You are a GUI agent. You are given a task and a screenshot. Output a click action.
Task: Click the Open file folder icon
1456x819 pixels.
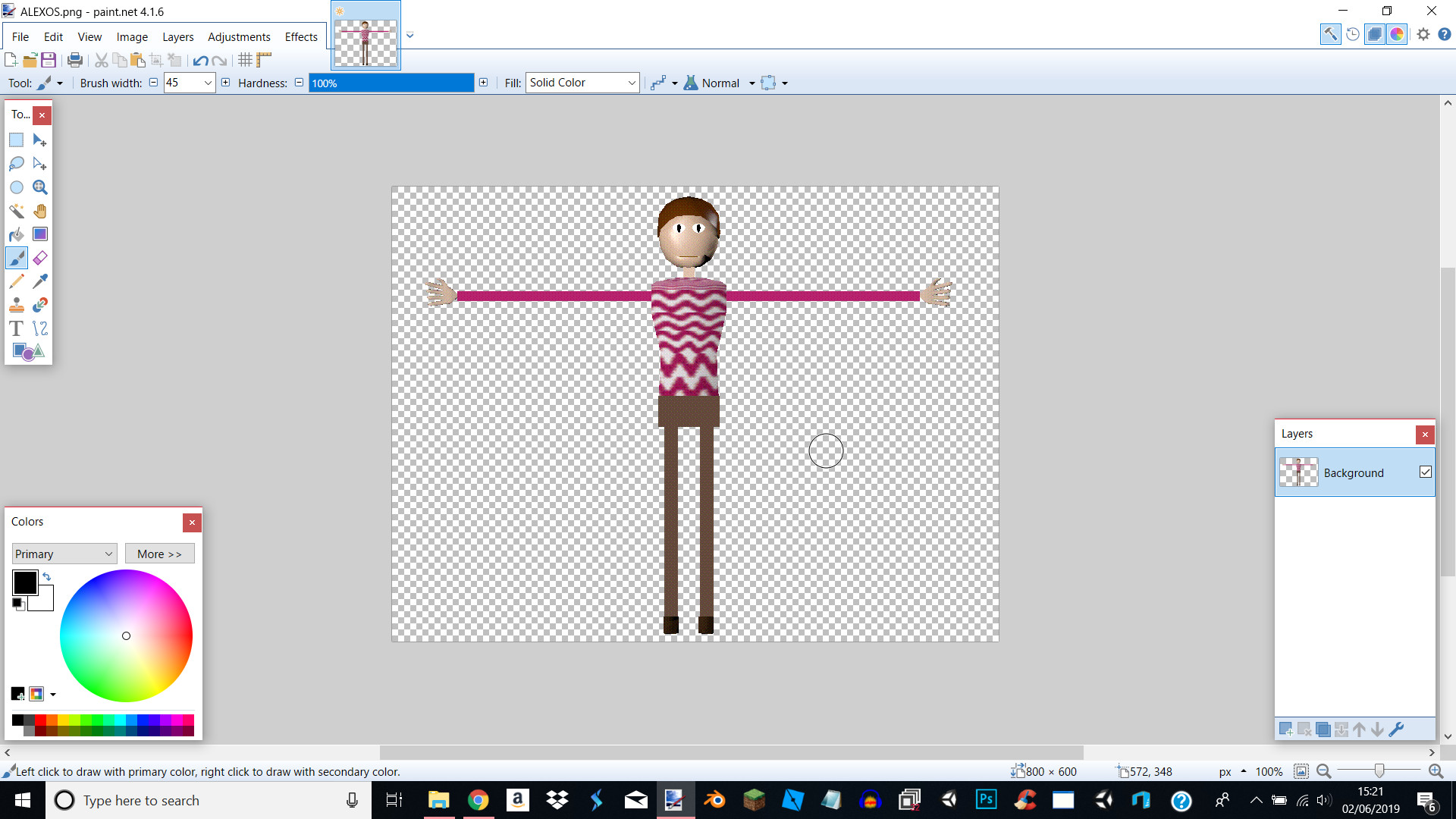coord(30,60)
